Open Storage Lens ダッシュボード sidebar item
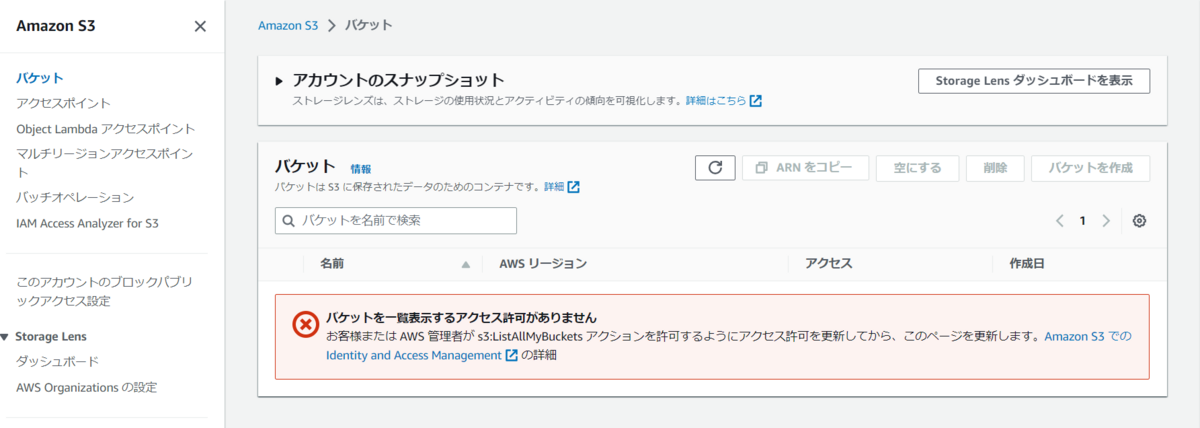Screen dimensions: 1200x428 click(57, 361)
